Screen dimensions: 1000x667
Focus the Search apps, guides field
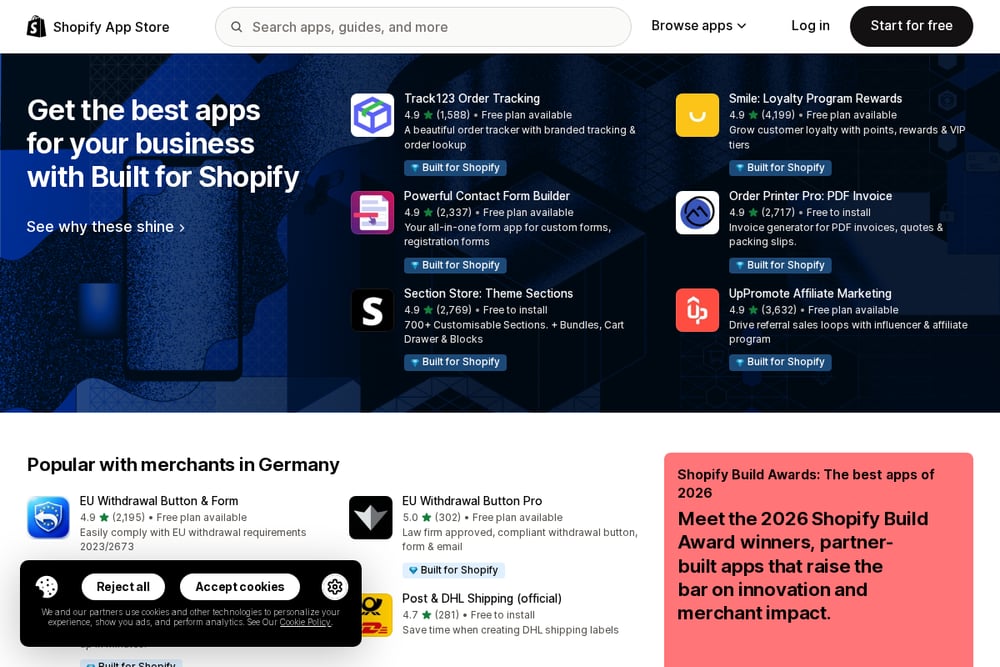click(423, 27)
